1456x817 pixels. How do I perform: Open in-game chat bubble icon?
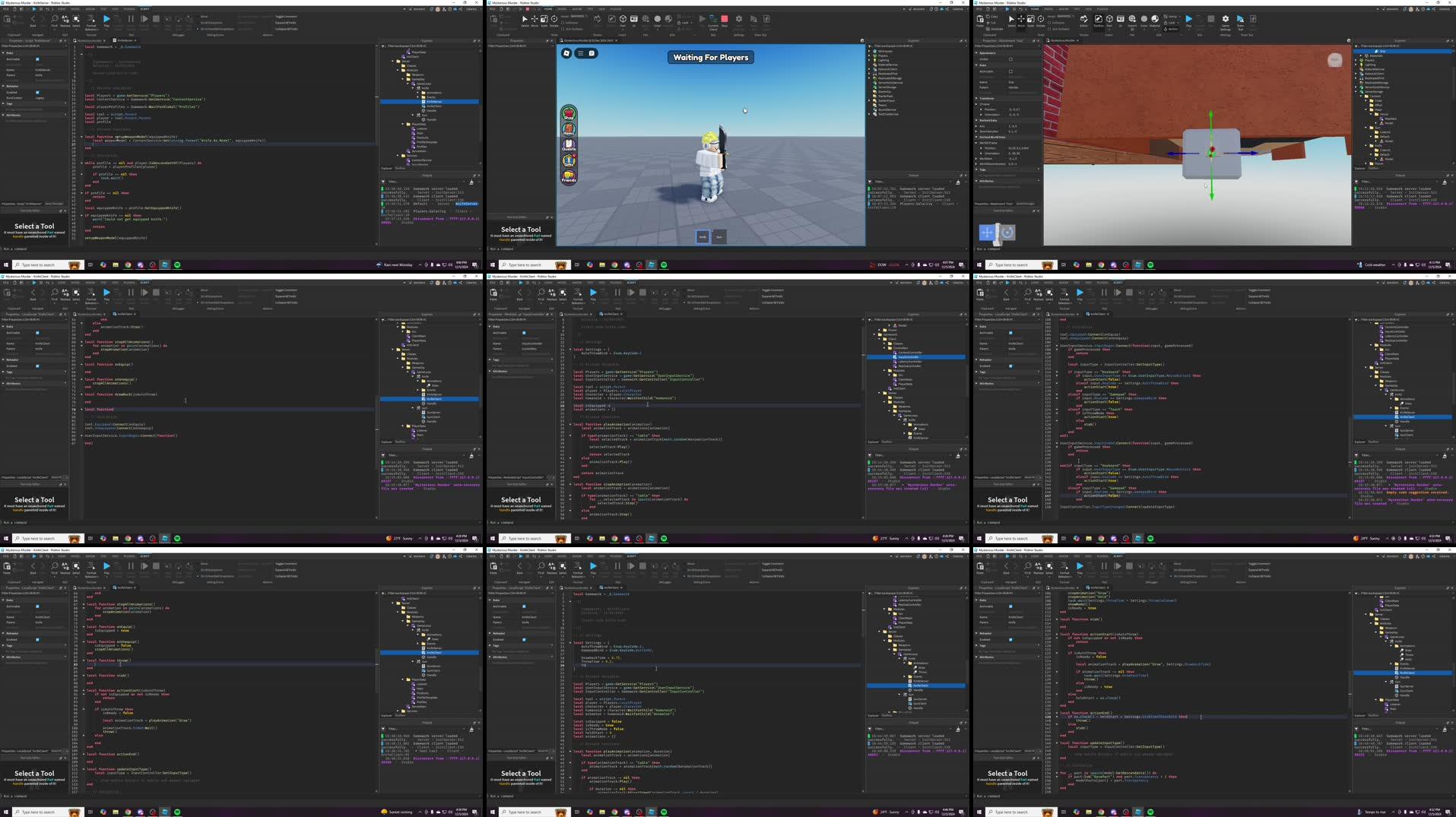coord(592,53)
